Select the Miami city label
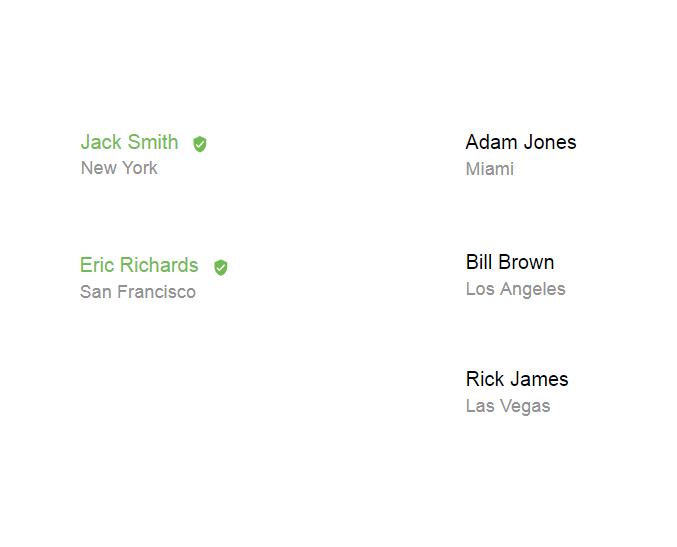Screen dimensions: 677x547 point(489,169)
